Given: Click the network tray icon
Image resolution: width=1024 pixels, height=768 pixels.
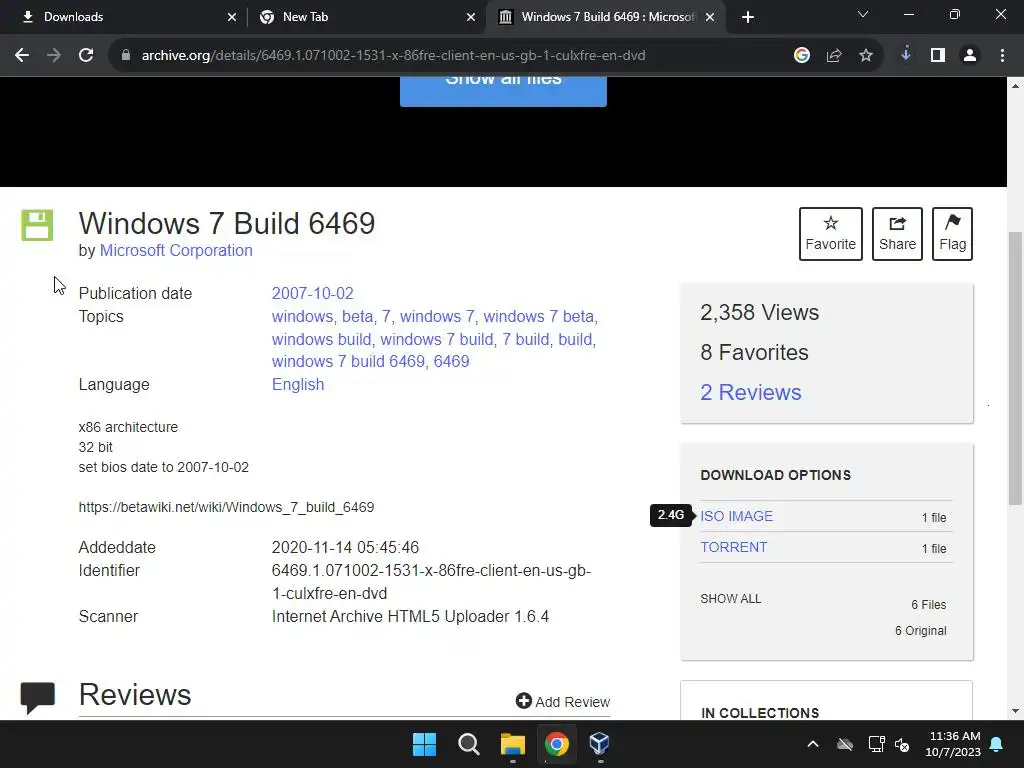Looking at the screenshot, I should pos(876,744).
